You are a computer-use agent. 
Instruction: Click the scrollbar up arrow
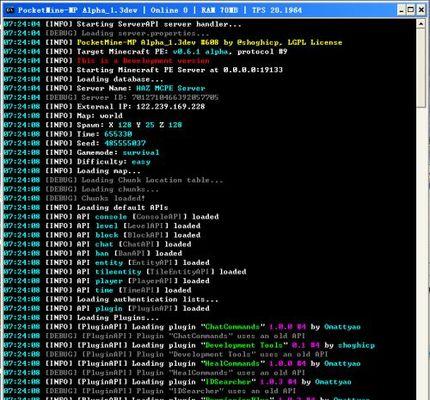click(421, 24)
